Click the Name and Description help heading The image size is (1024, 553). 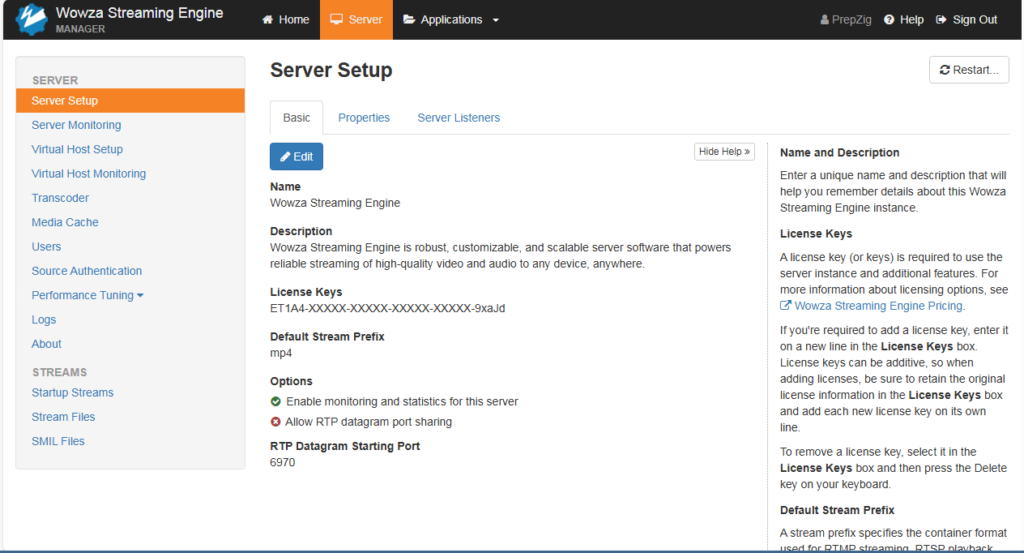pos(839,153)
